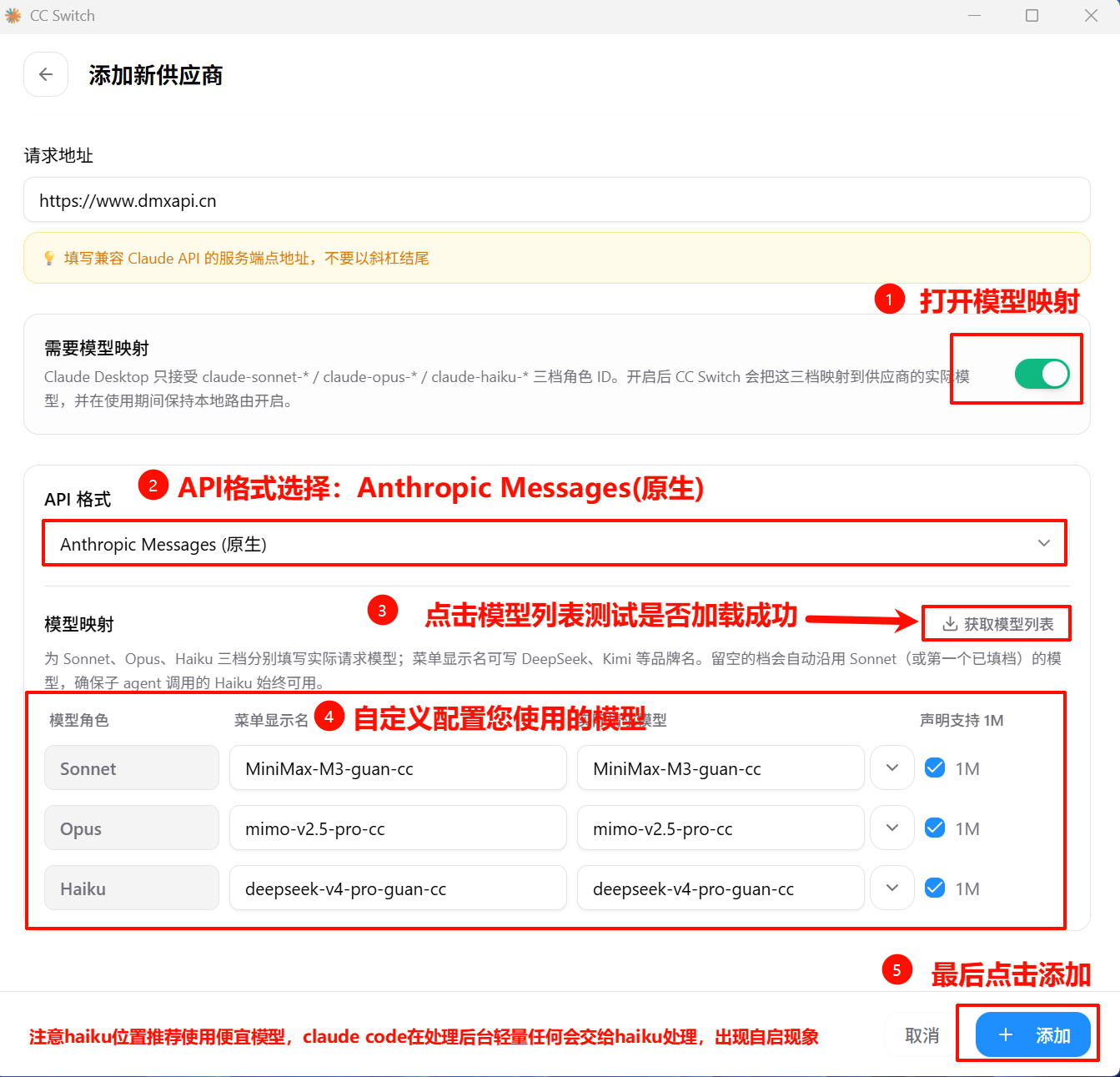Click the Haiku model role field
Viewport: 1120px width, 1077px height.
pos(132,888)
